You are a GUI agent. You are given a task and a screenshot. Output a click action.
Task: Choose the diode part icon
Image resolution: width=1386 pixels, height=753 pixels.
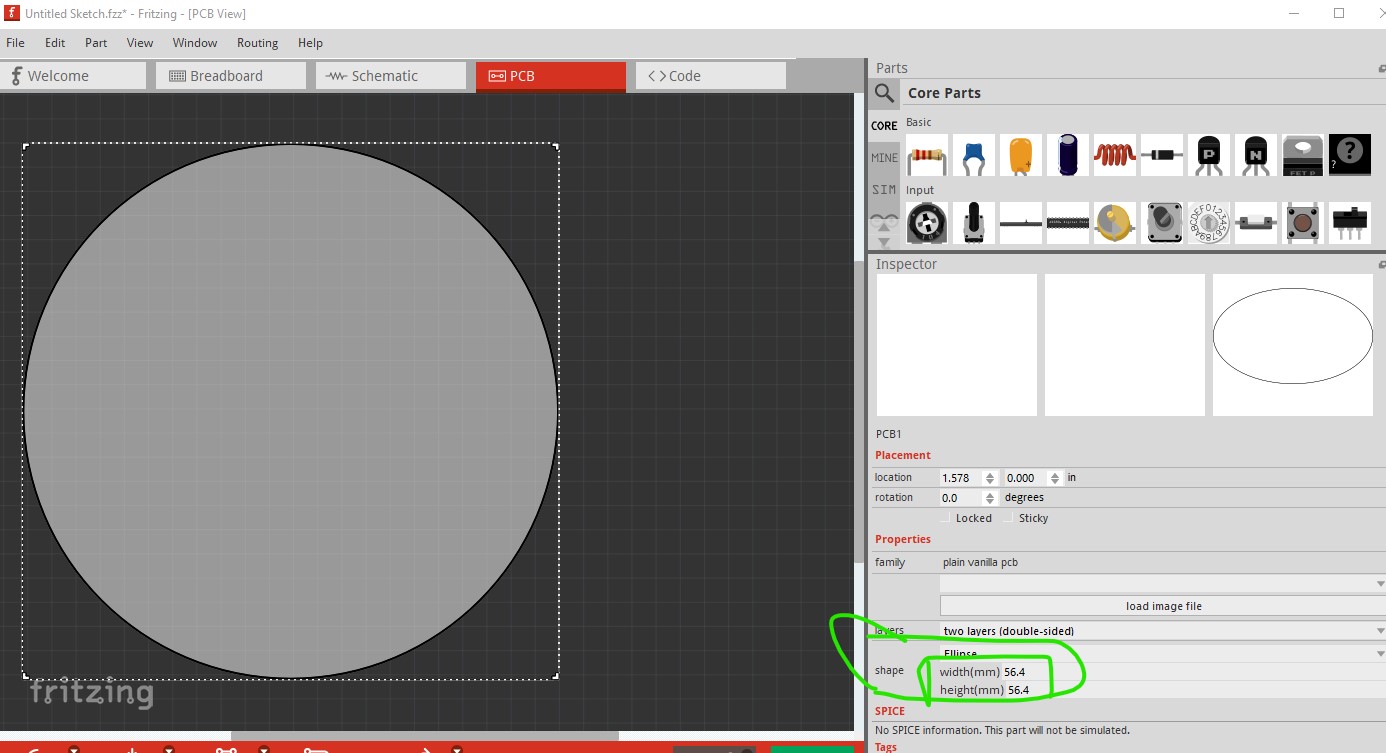coord(1161,155)
